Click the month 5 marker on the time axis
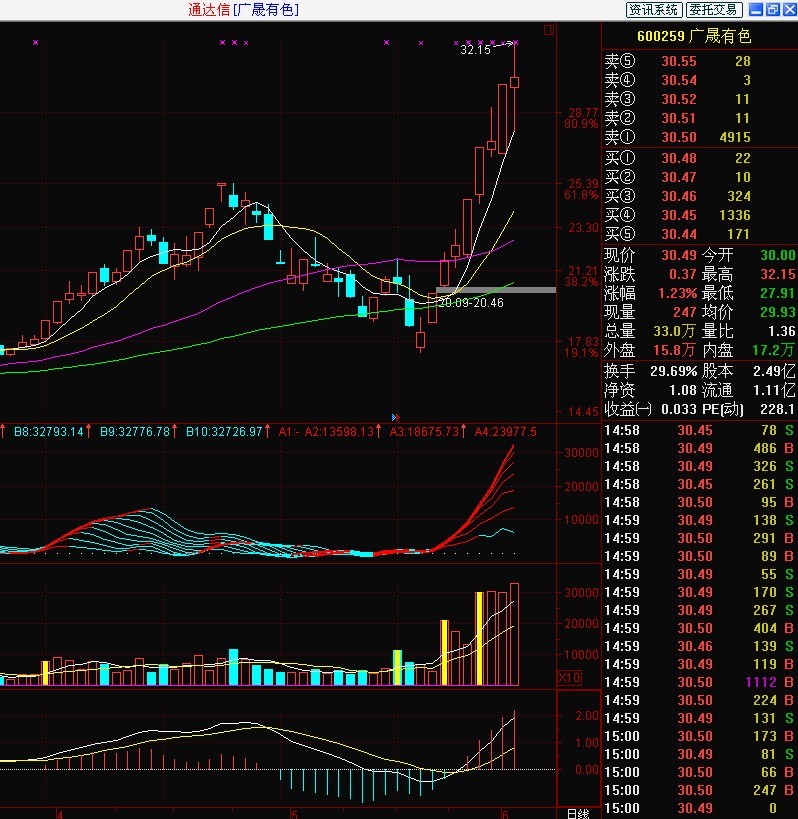This screenshot has height=819, width=798. [294, 814]
